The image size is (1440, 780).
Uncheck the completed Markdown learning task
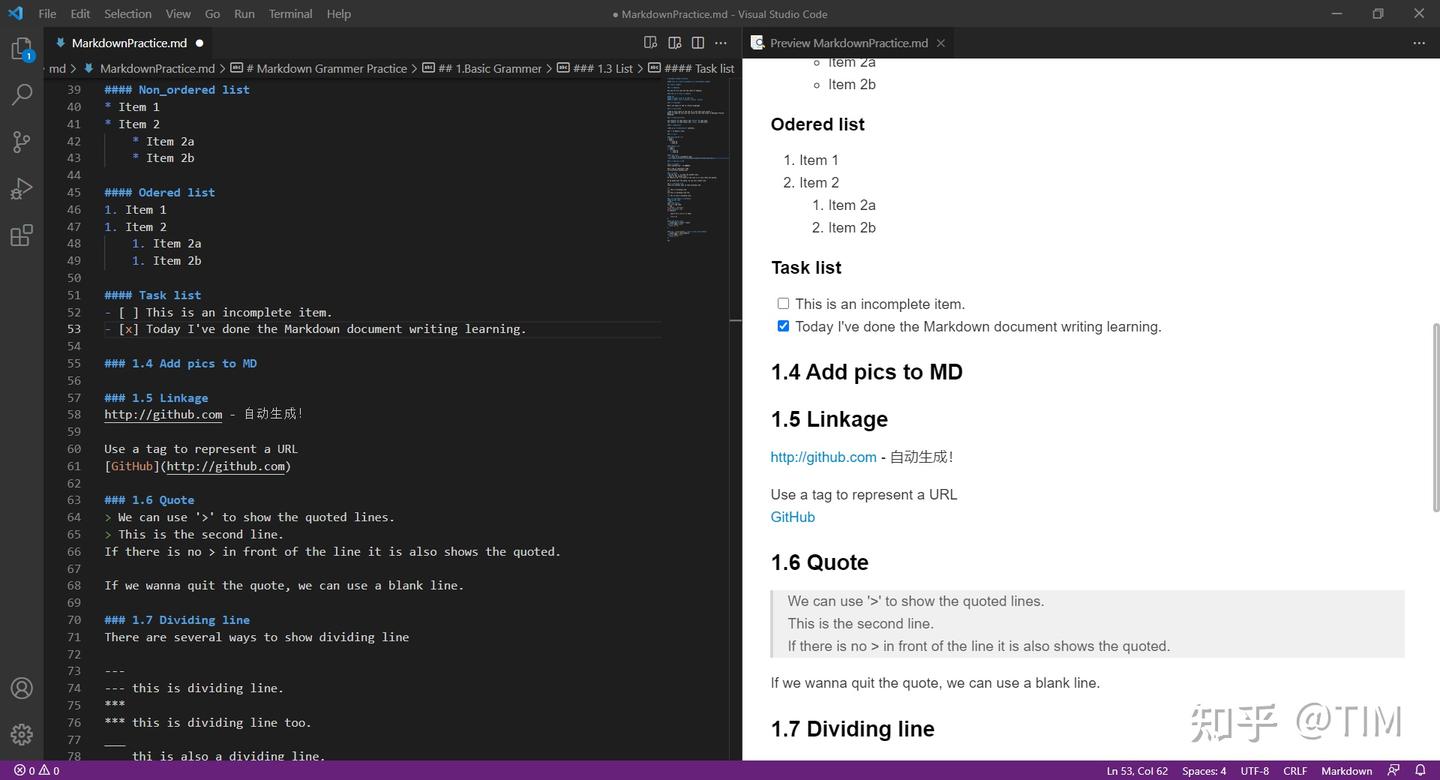[x=783, y=325]
